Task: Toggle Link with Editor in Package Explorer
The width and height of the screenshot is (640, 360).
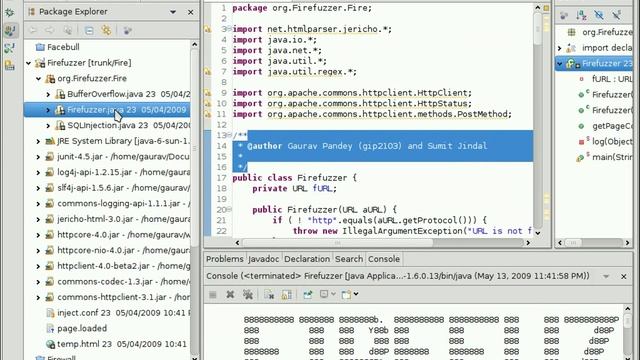Action: click(107, 30)
